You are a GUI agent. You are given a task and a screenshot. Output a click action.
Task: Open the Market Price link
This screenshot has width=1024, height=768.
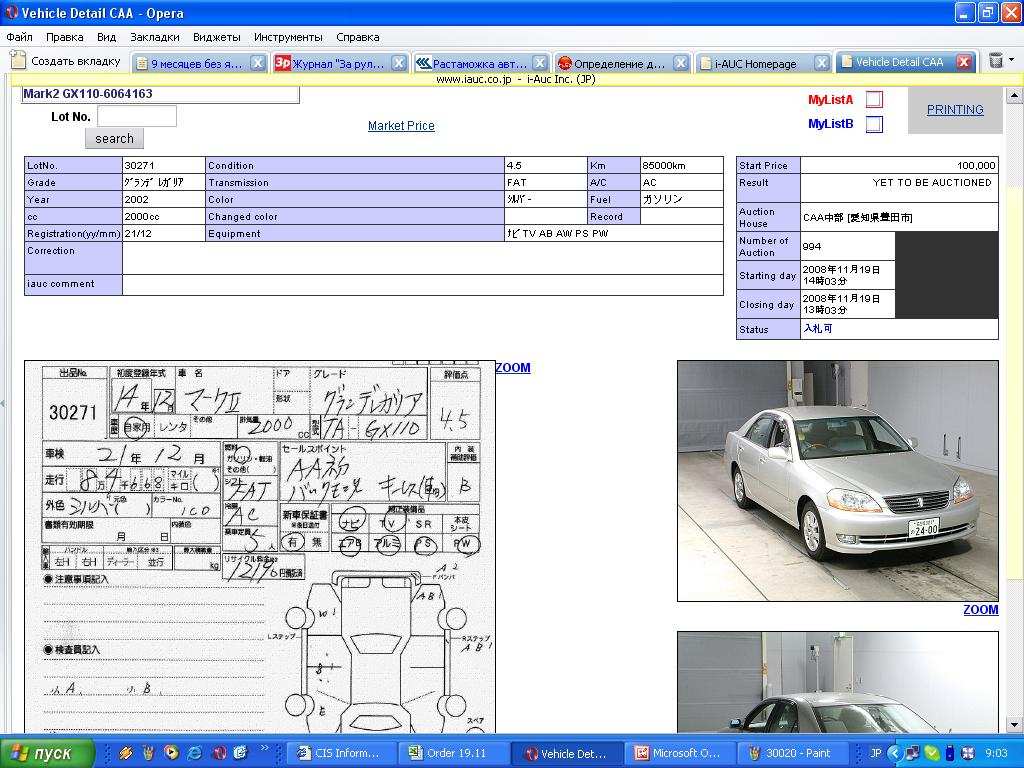point(401,126)
